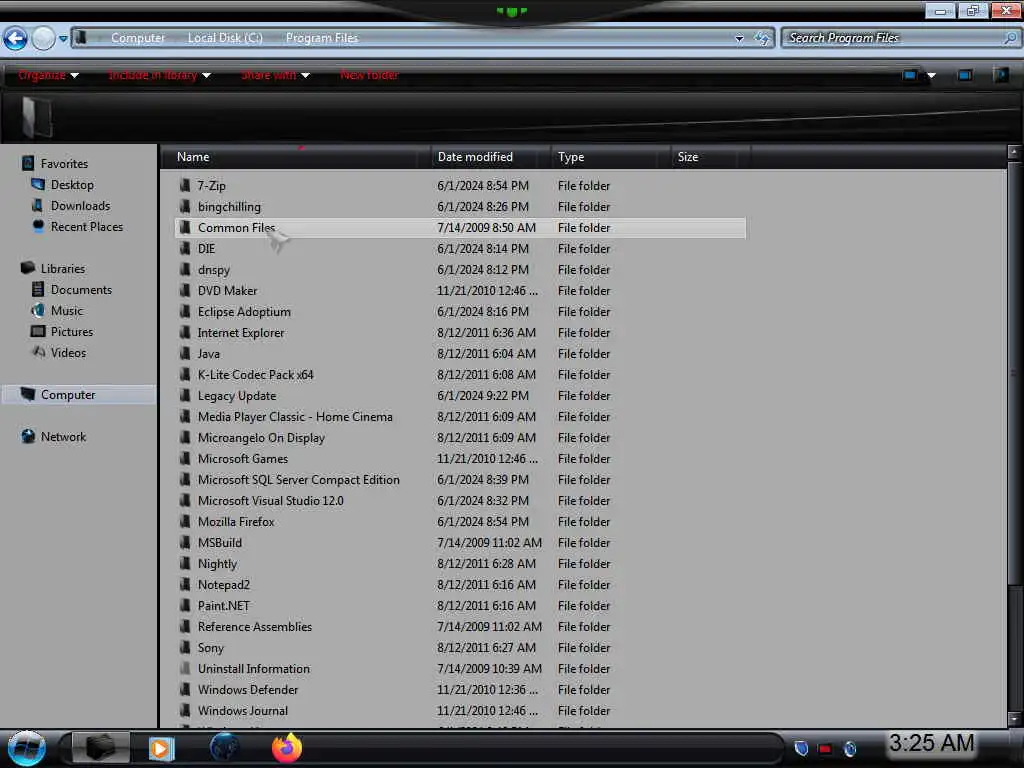Select Libraries in the navigation pane
The height and width of the screenshot is (768, 1024).
coord(63,268)
